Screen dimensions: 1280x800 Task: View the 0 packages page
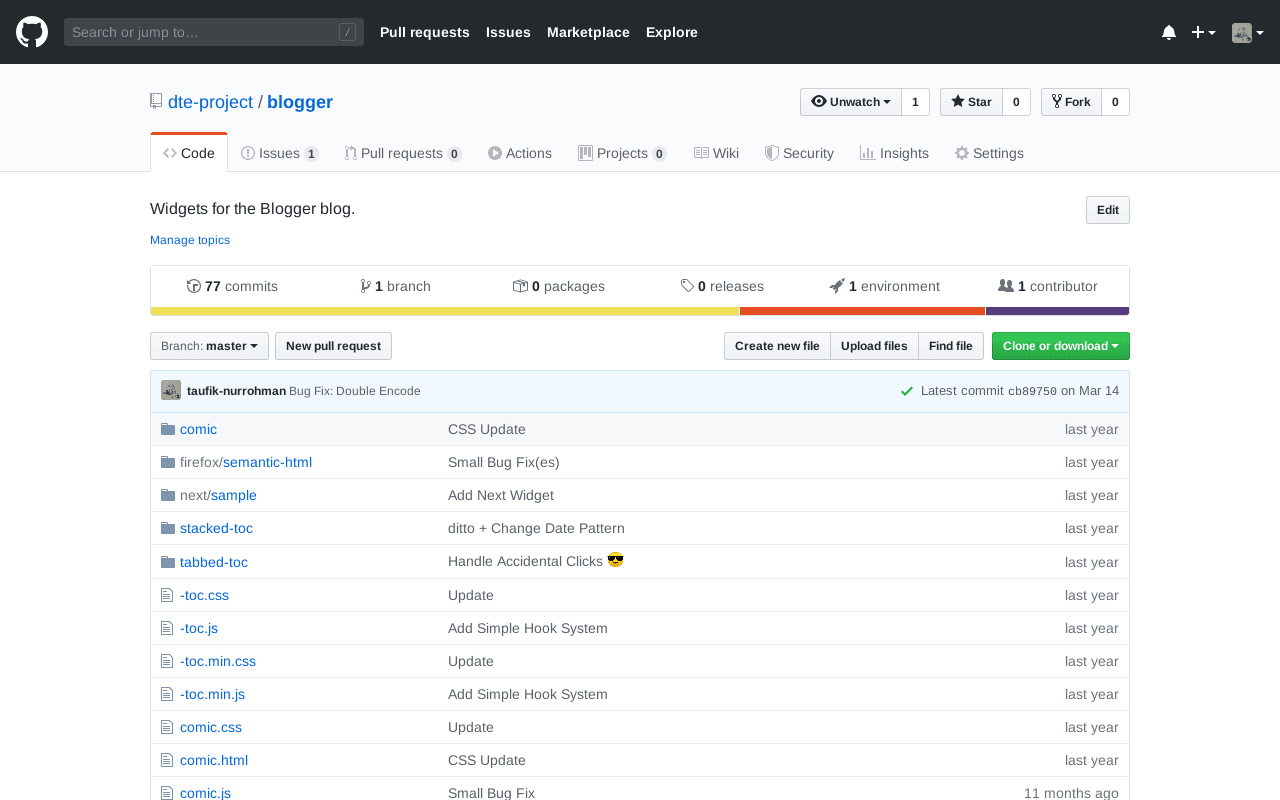point(559,286)
